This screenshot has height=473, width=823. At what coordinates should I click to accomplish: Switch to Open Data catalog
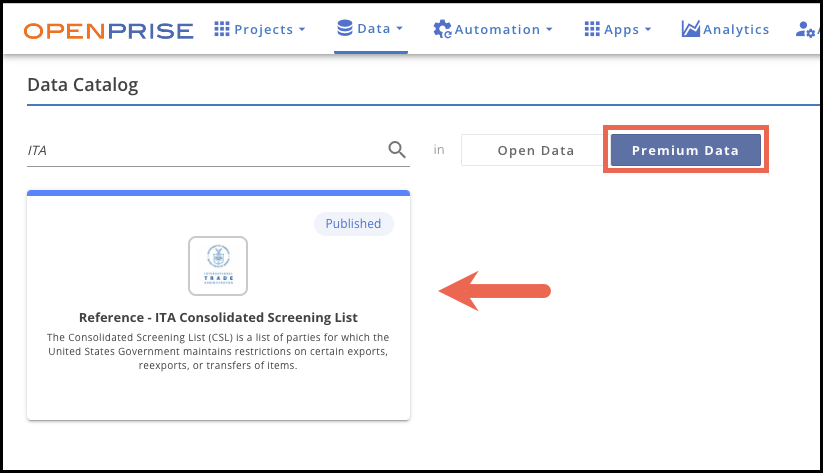535,150
